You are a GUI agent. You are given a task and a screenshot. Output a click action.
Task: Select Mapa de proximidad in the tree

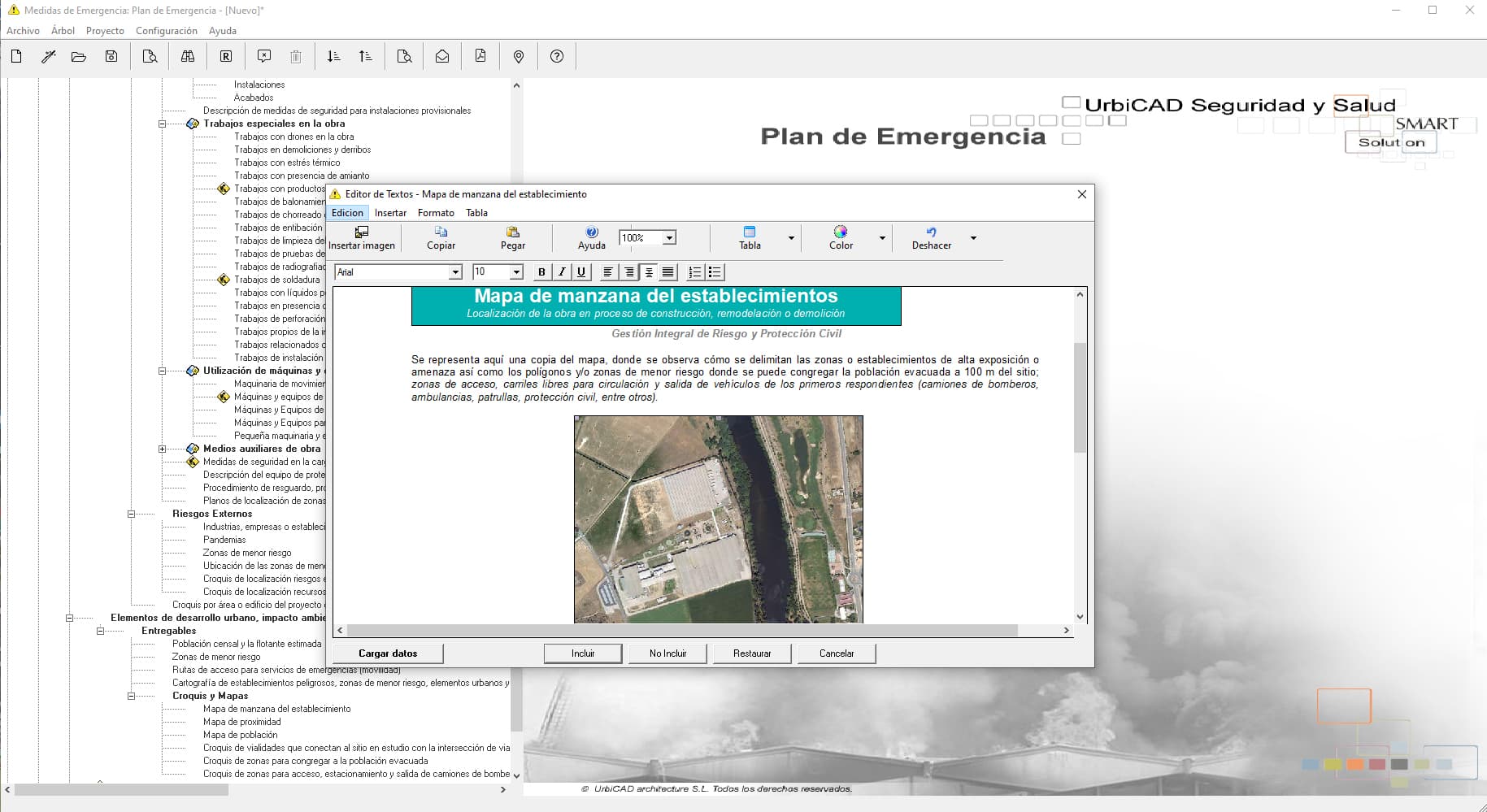pyautogui.click(x=242, y=722)
